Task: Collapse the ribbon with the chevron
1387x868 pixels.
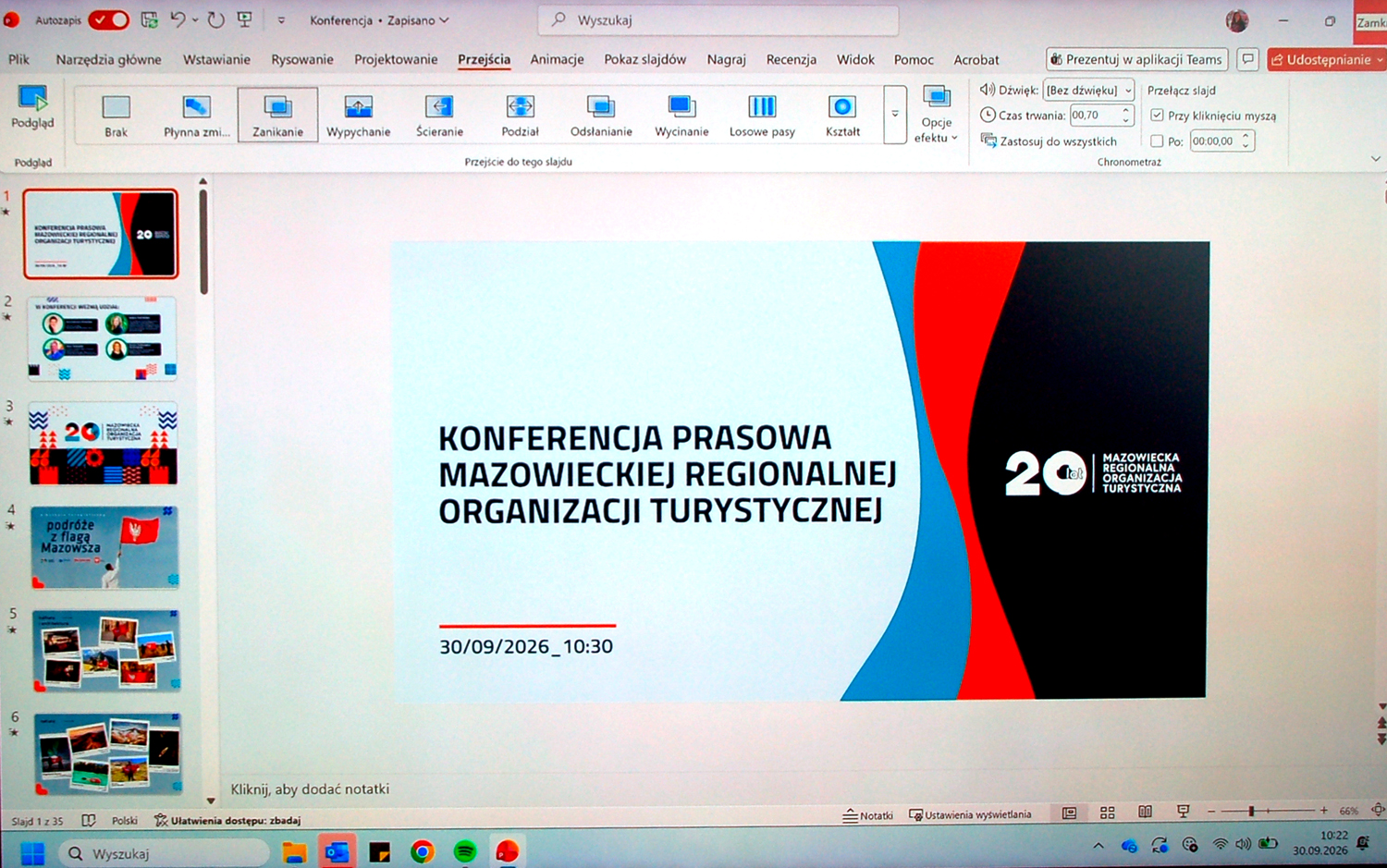Action: (x=1376, y=159)
